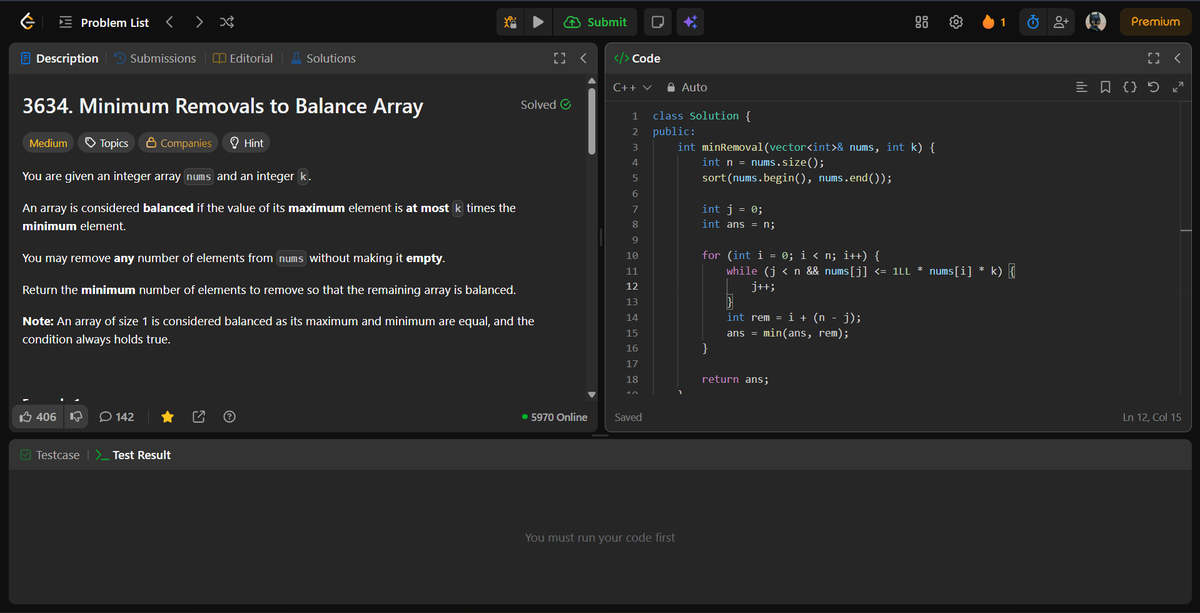This screenshot has height=613, width=1200.
Task: Switch to the Test Result tab
Action: 133,455
